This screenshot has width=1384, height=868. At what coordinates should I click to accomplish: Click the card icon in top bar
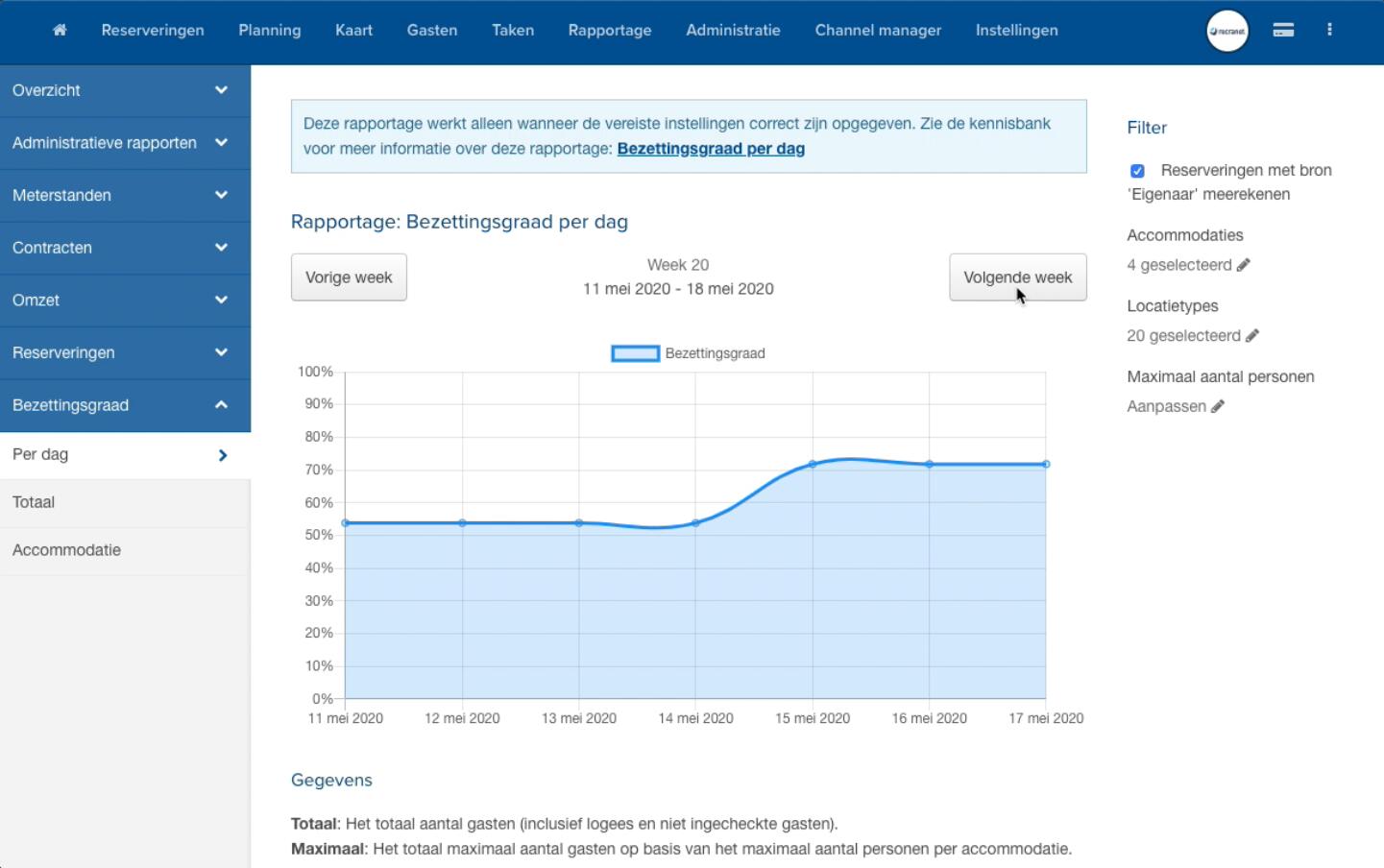1283,30
